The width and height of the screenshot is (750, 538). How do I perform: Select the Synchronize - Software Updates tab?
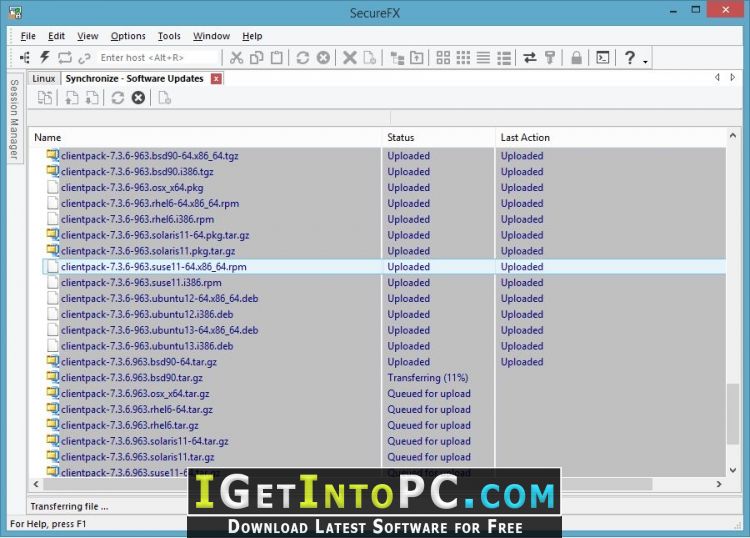[134, 78]
